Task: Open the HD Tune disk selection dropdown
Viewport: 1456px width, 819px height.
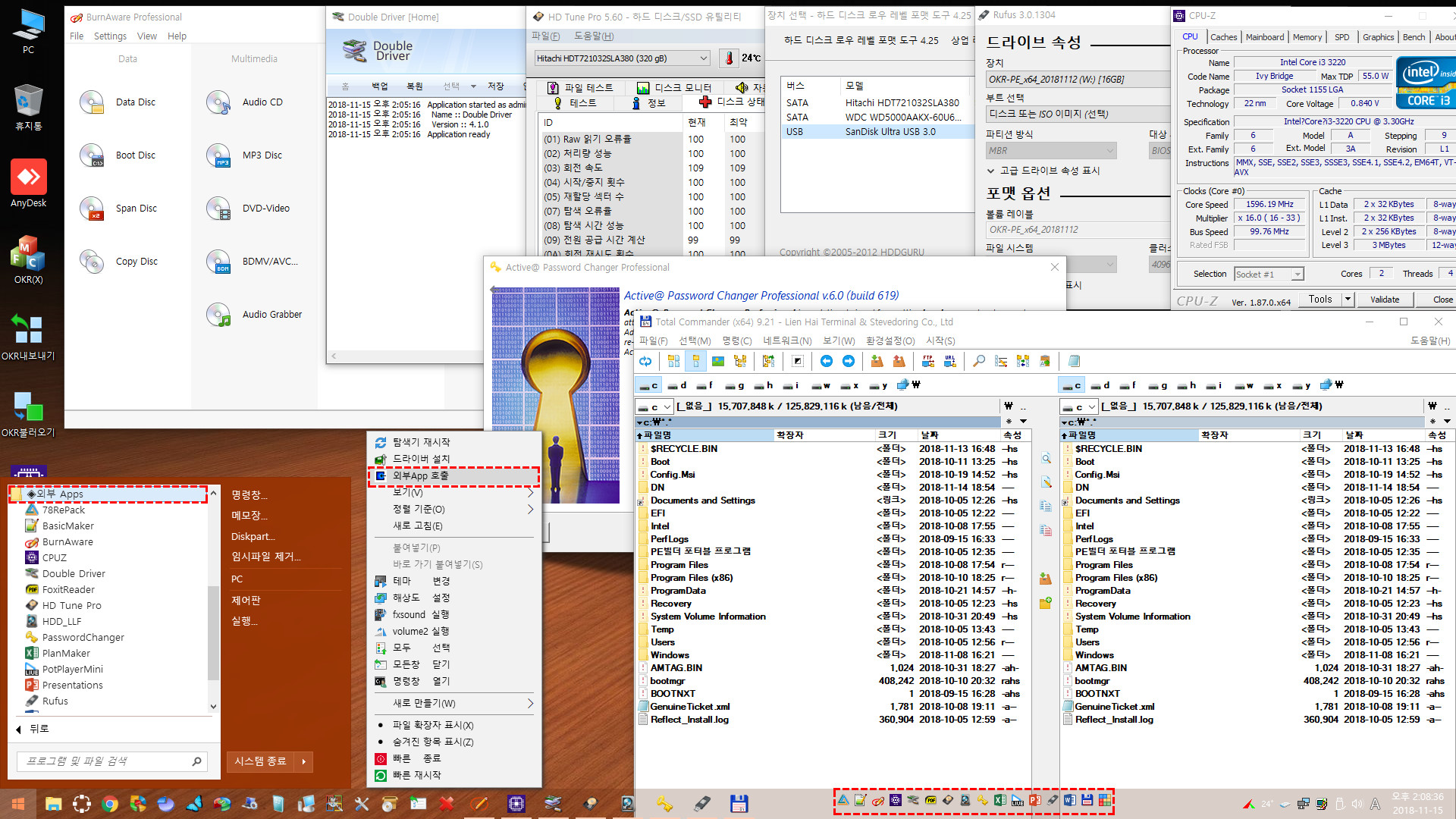Action: click(x=703, y=58)
